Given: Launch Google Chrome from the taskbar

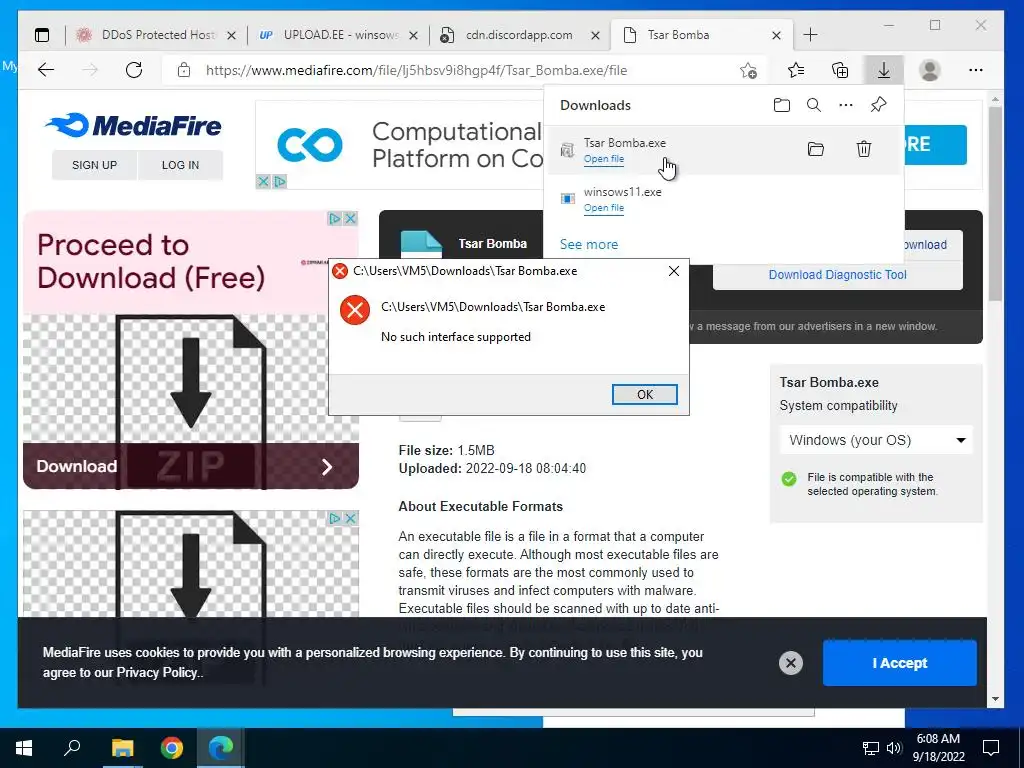Looking at the screenshot, I should (x=172, y=748).
